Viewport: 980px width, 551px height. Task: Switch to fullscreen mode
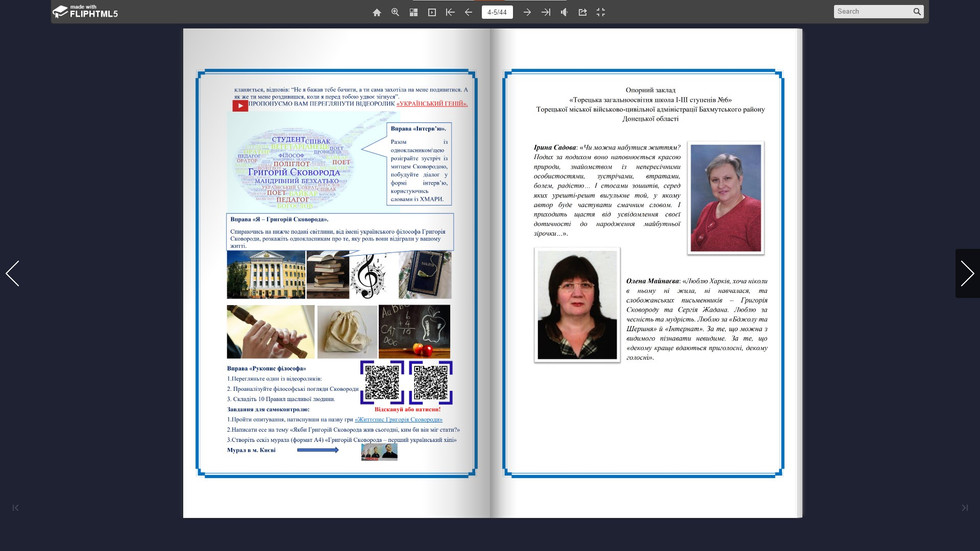coord(601,12)
